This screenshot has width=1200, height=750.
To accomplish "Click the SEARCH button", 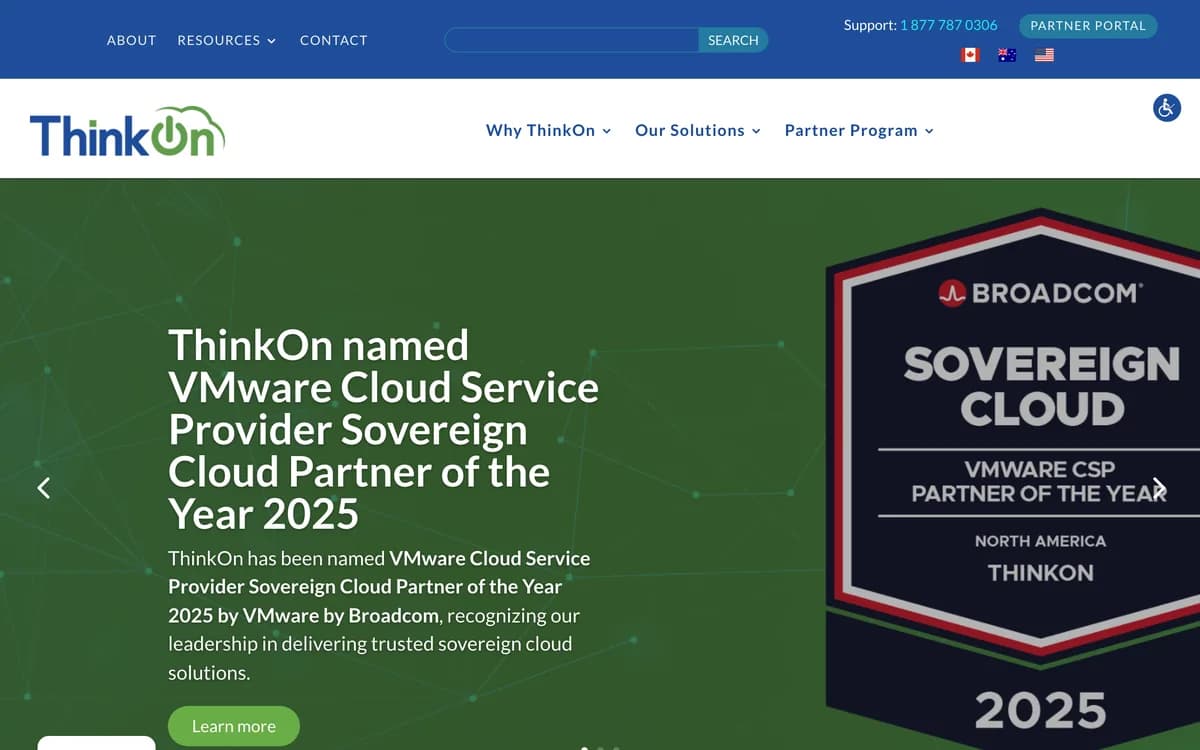I will (733, 40).
